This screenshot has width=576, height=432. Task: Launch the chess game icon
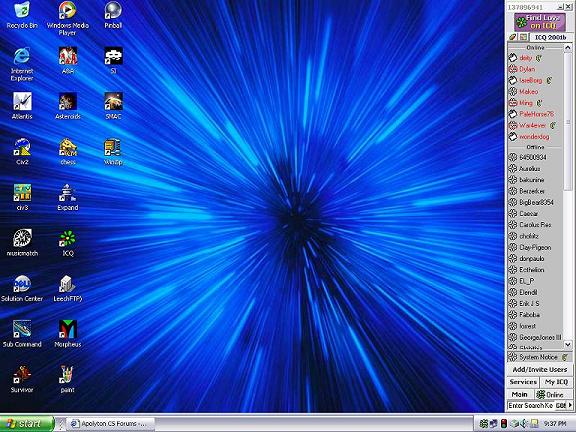[68, 152]
